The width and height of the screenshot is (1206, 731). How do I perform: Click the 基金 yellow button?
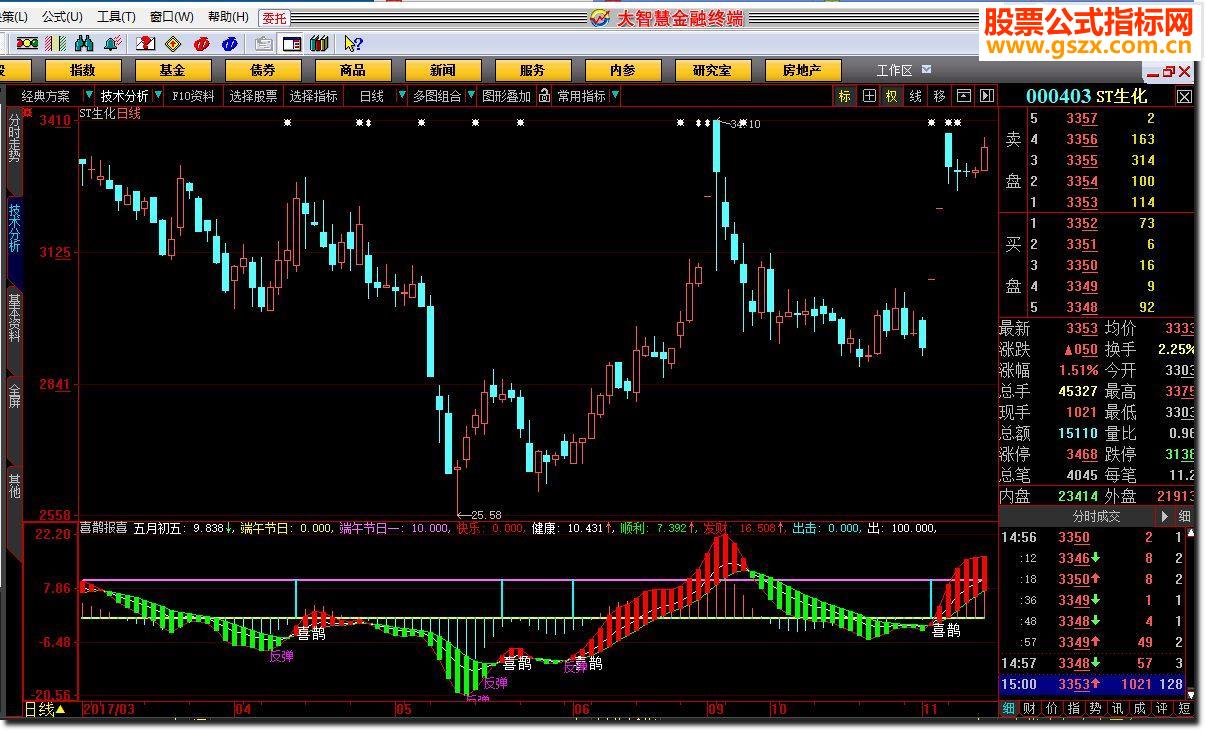point(173,70)
